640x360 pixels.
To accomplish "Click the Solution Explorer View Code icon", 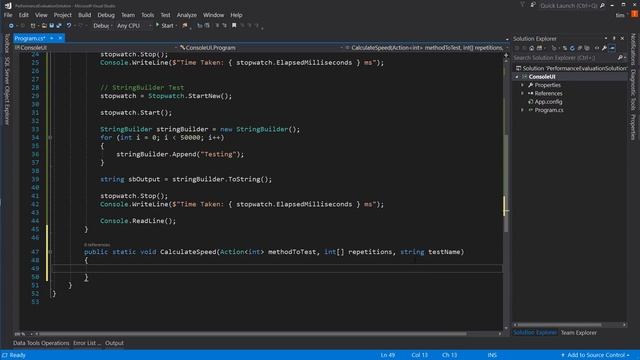I will click(597, 48).
